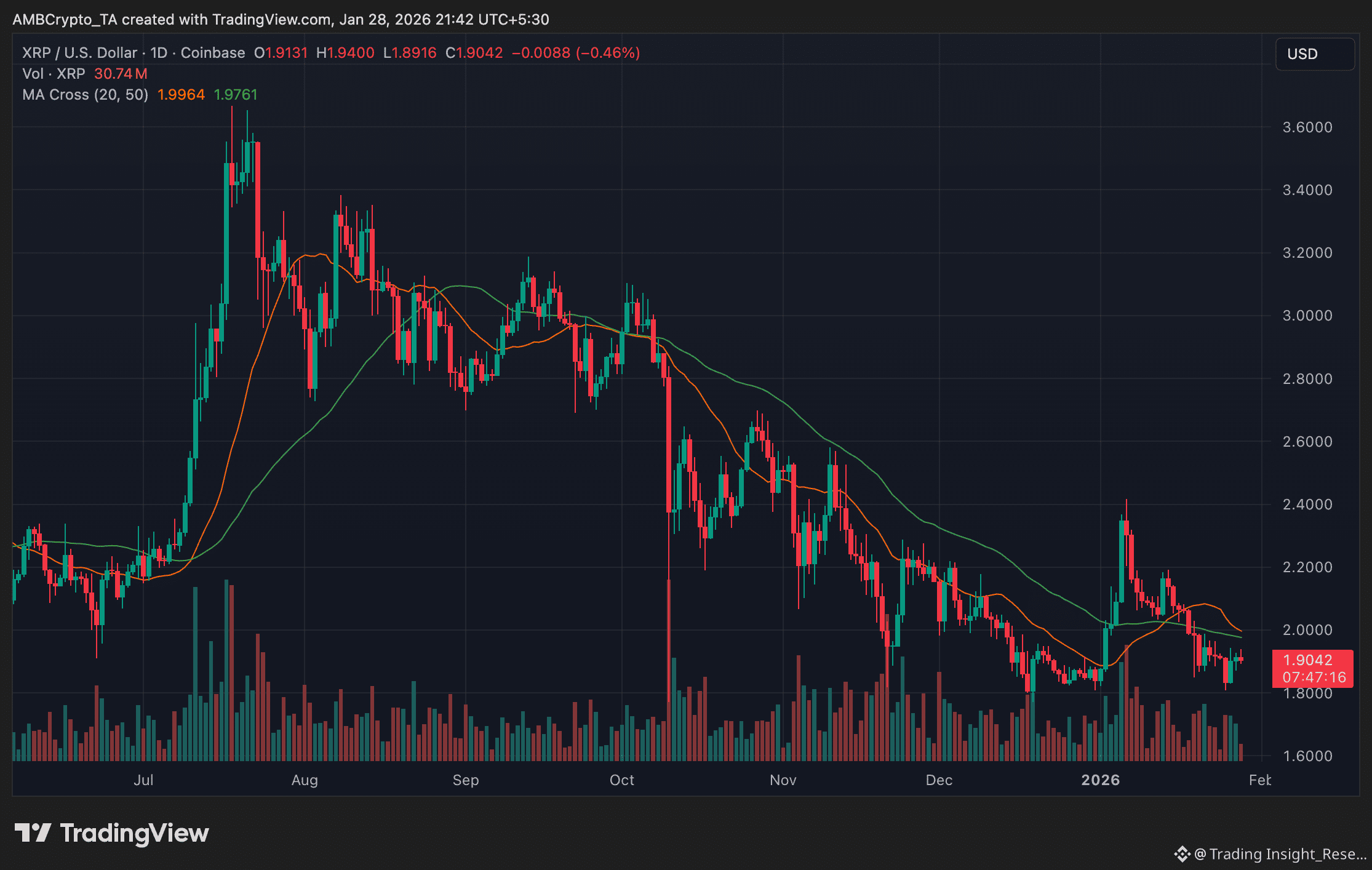
Task: Click the TradingView logo icon
Action: [32, 832]
